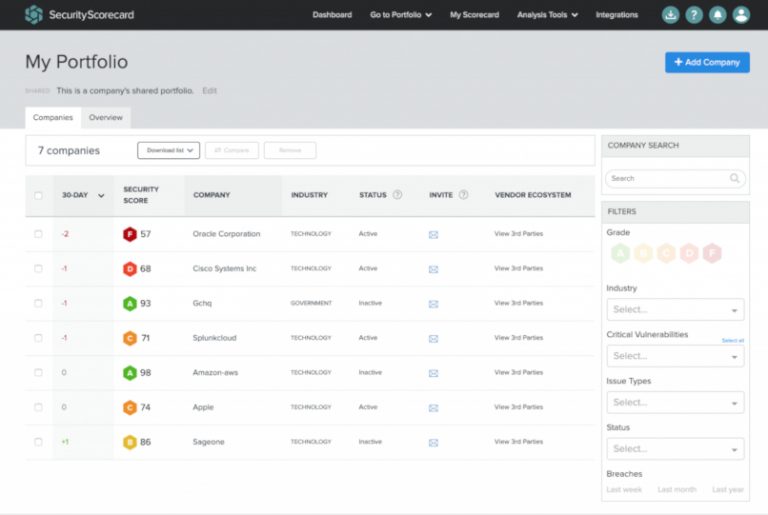Screen dimensions: 768x515
Task: Open the Critical Vulnerabilities filter dropdown
Action: [x=675, y=356]
